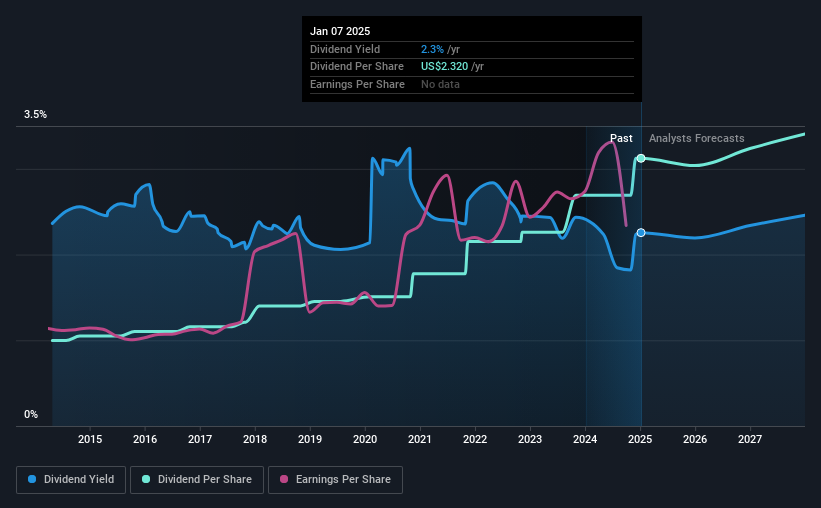The height and width of the screenshot is (508, 821).
Task: Click the 2023 x-axis label
Action: click(530, 439)
